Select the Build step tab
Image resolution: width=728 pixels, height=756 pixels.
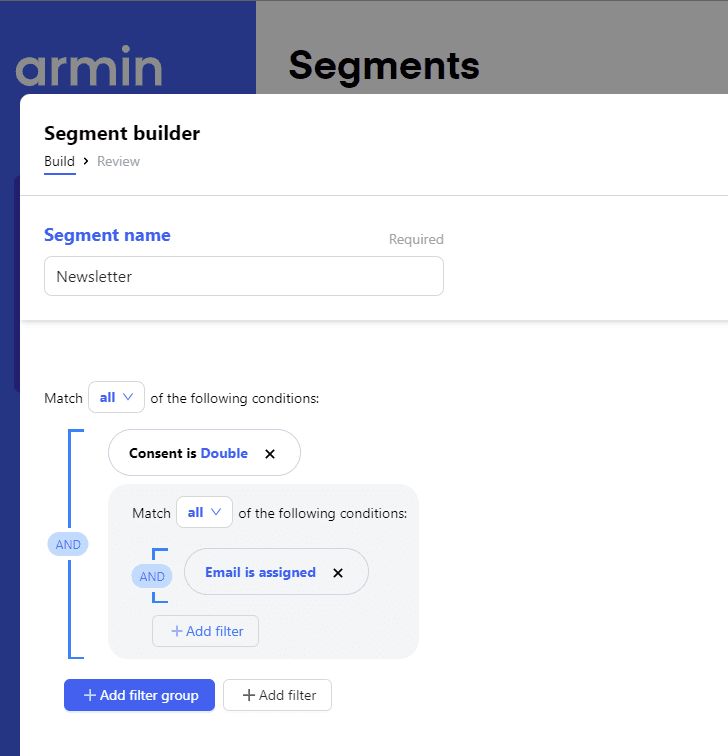click(59, 161)
